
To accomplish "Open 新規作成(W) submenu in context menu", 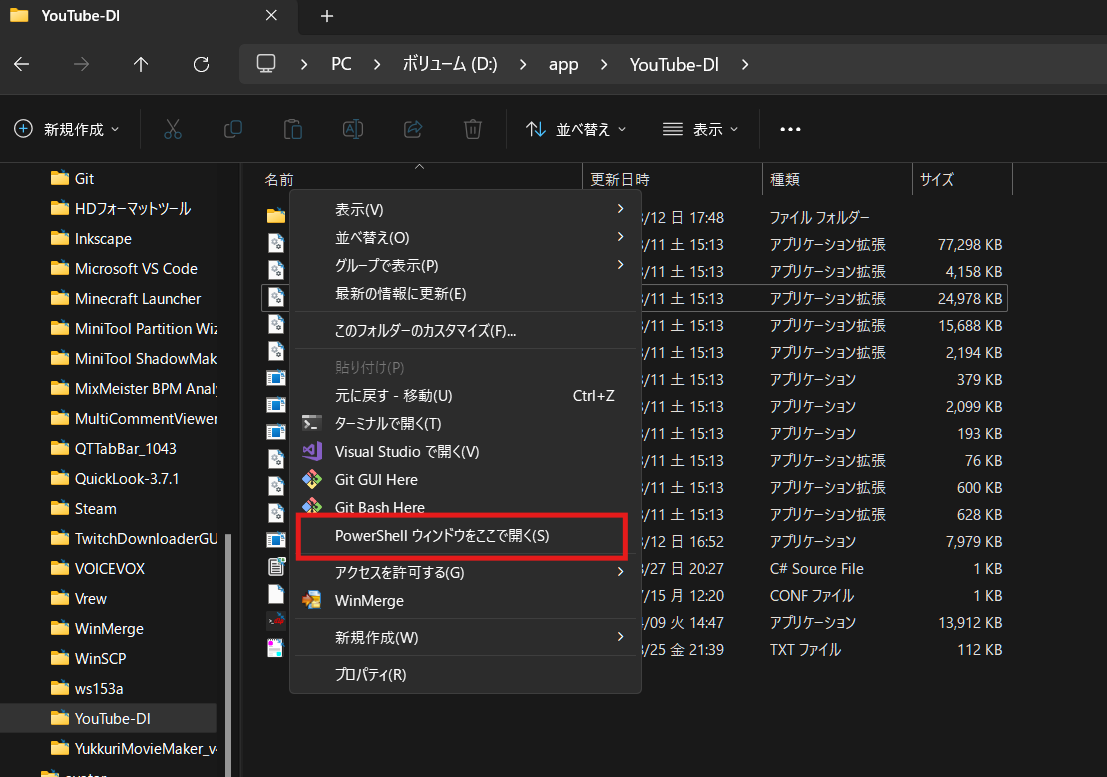I will (465, 637).
